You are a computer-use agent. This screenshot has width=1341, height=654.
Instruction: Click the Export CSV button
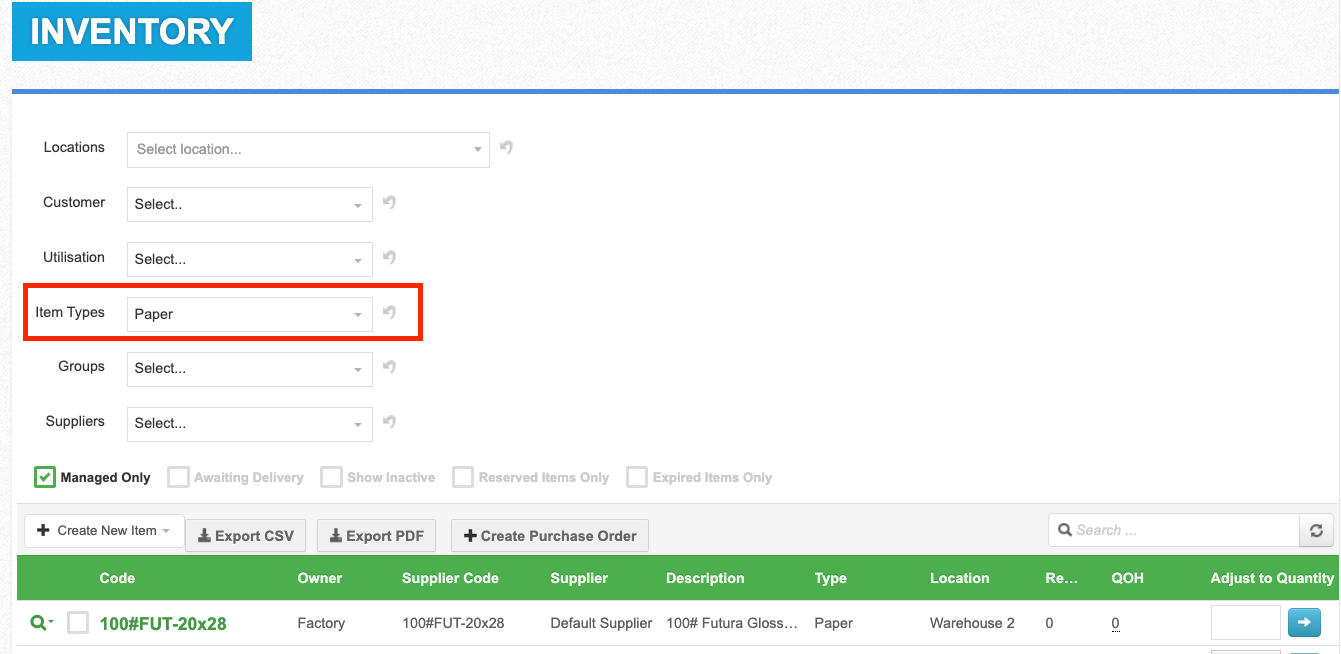click(246, 536)
